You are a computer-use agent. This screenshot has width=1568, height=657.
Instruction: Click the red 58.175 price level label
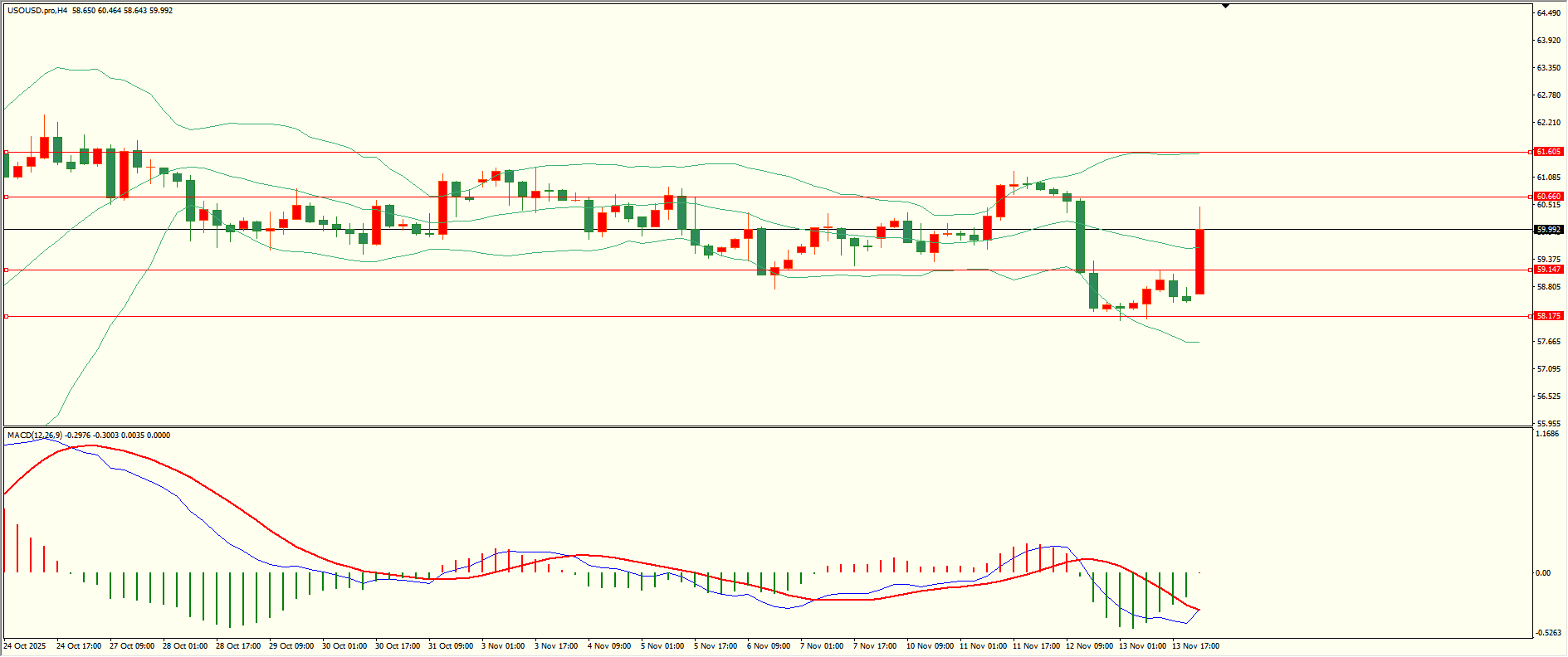tap(1548, 316)
